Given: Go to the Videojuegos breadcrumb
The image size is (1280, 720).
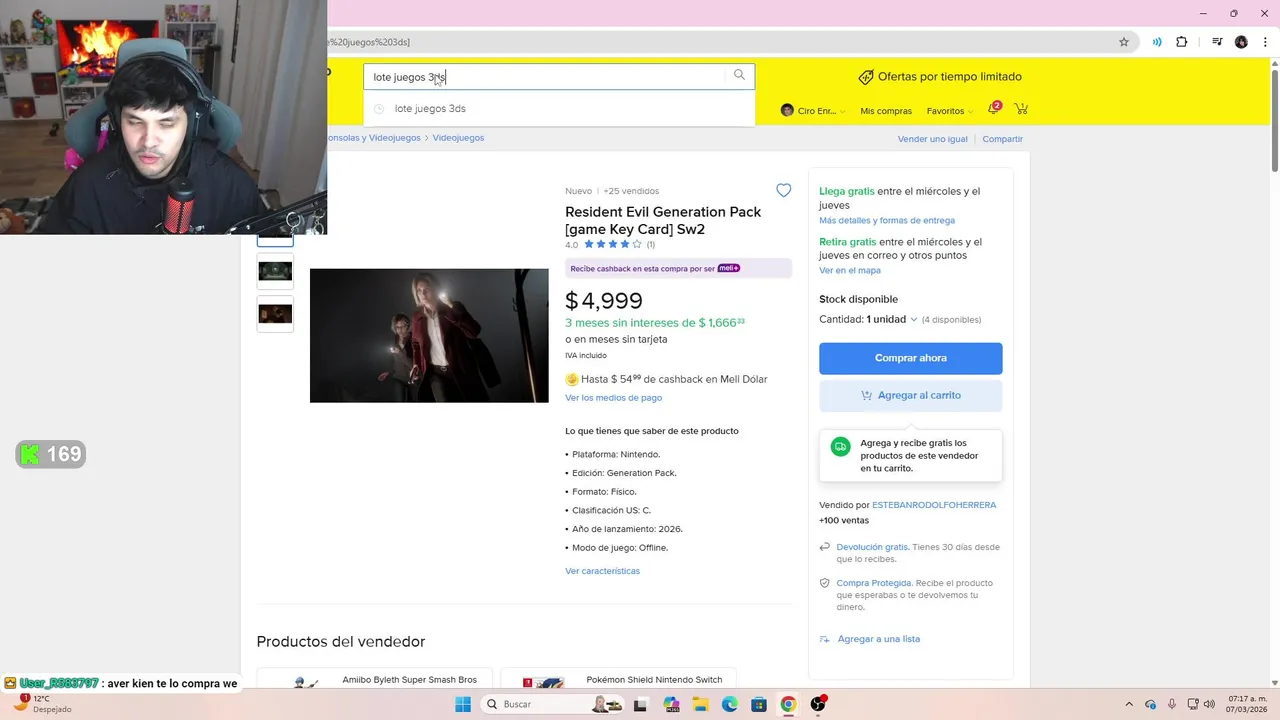Looking at the screenshot, I should coord(458,138).
